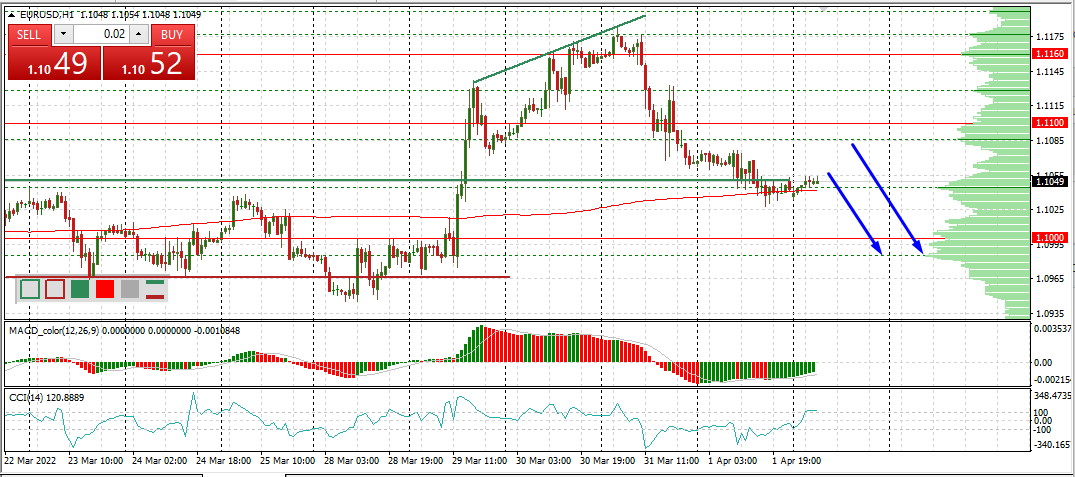The image size is (1075, 477).
Task: Click the 24 Mar 18:00 time label
Action: (x=223, y=461)
